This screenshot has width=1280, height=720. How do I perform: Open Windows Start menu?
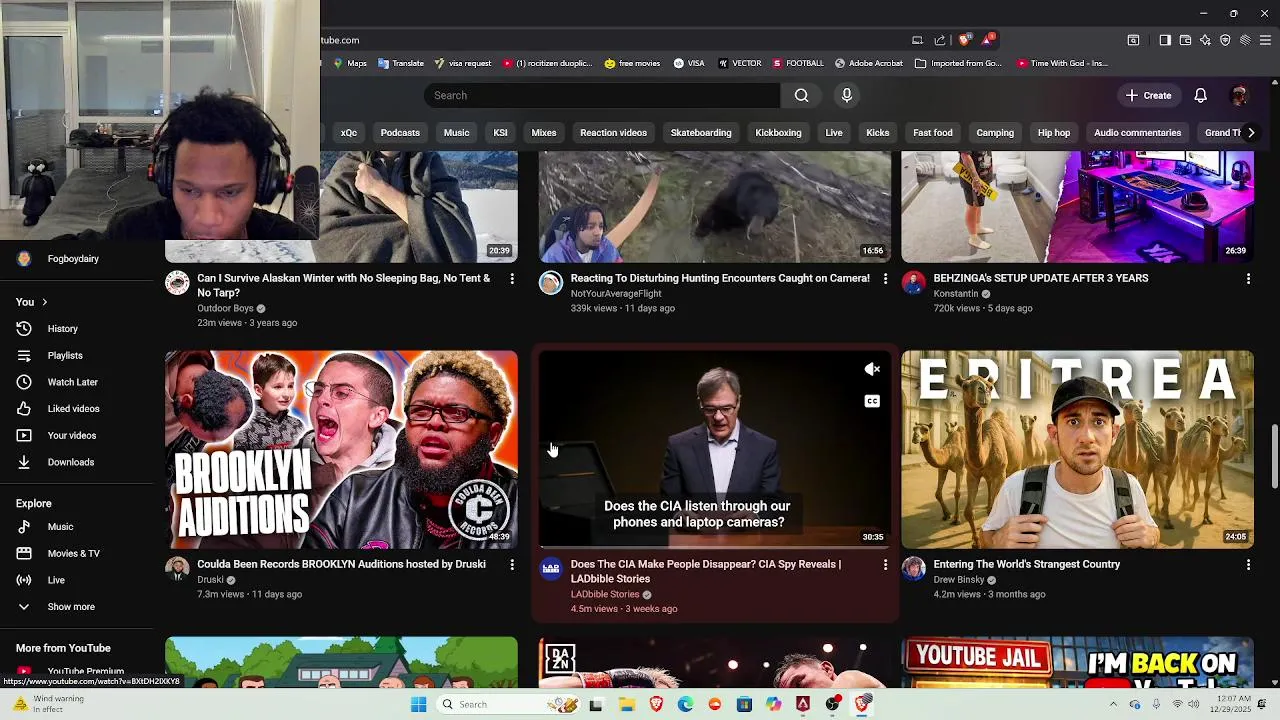pyautogui.click(x=418, y=704)
